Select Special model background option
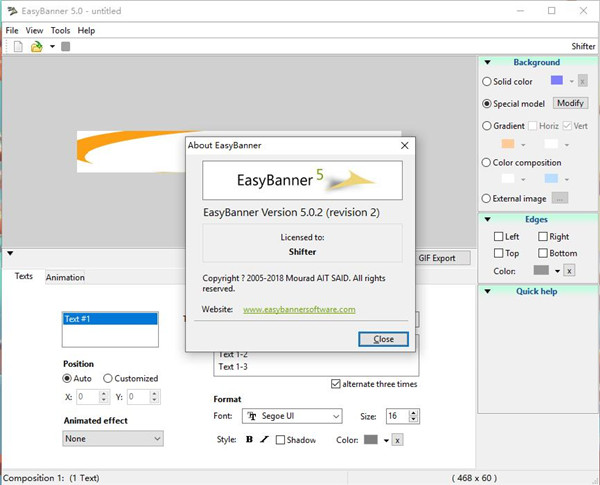Viewport: 600px width, 485px height. tap(486, 104)
